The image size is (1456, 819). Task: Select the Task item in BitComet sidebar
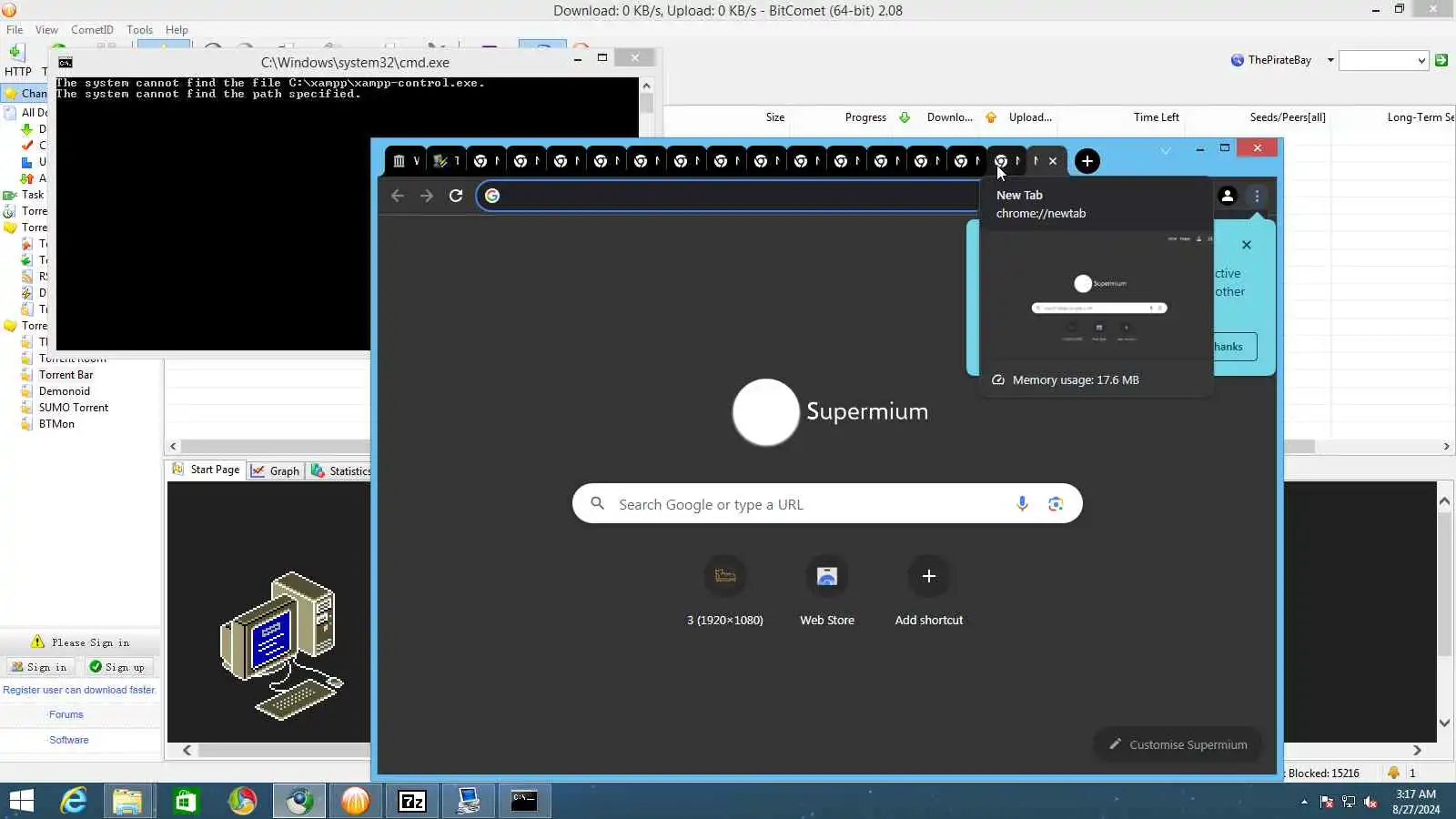pos(32,195)
